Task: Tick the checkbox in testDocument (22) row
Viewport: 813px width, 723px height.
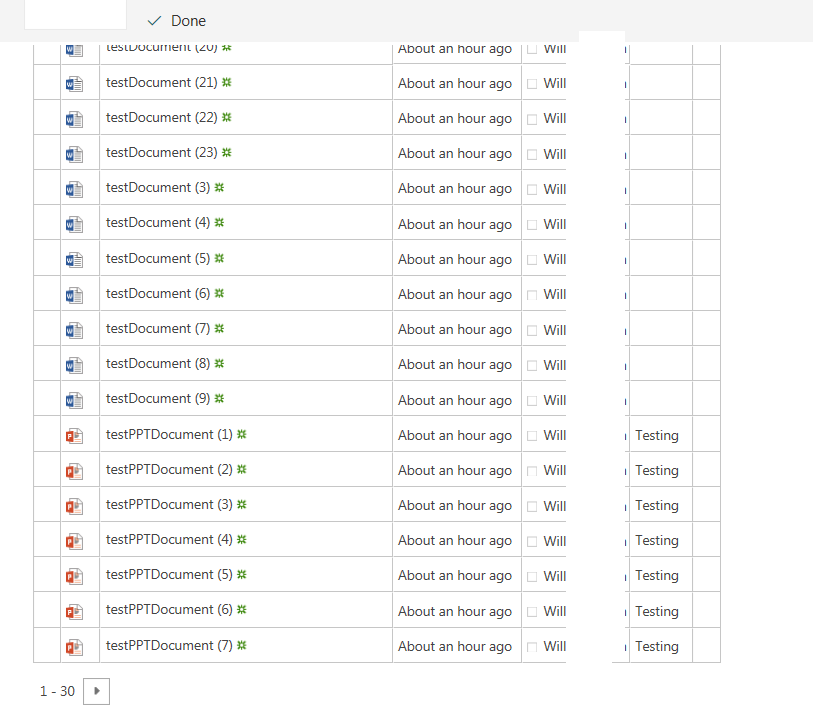Action: [x=532, y=119]
